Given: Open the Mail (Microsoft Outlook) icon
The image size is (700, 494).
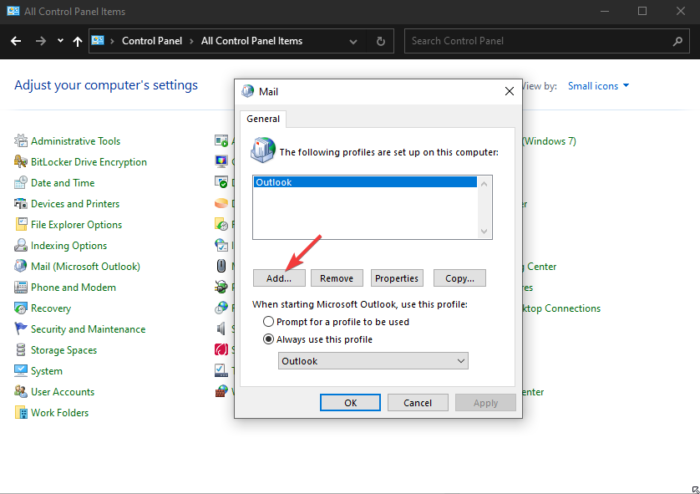Looking at the screenshot, I should 21,266.
